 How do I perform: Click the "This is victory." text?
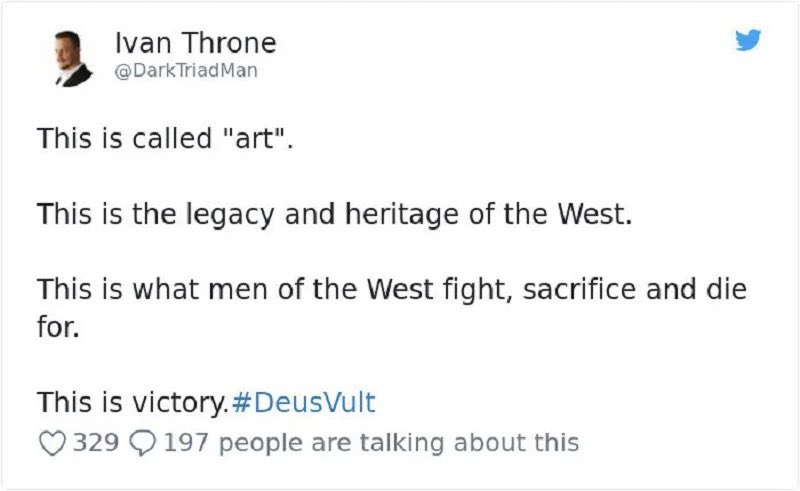(x=133, y=403)
